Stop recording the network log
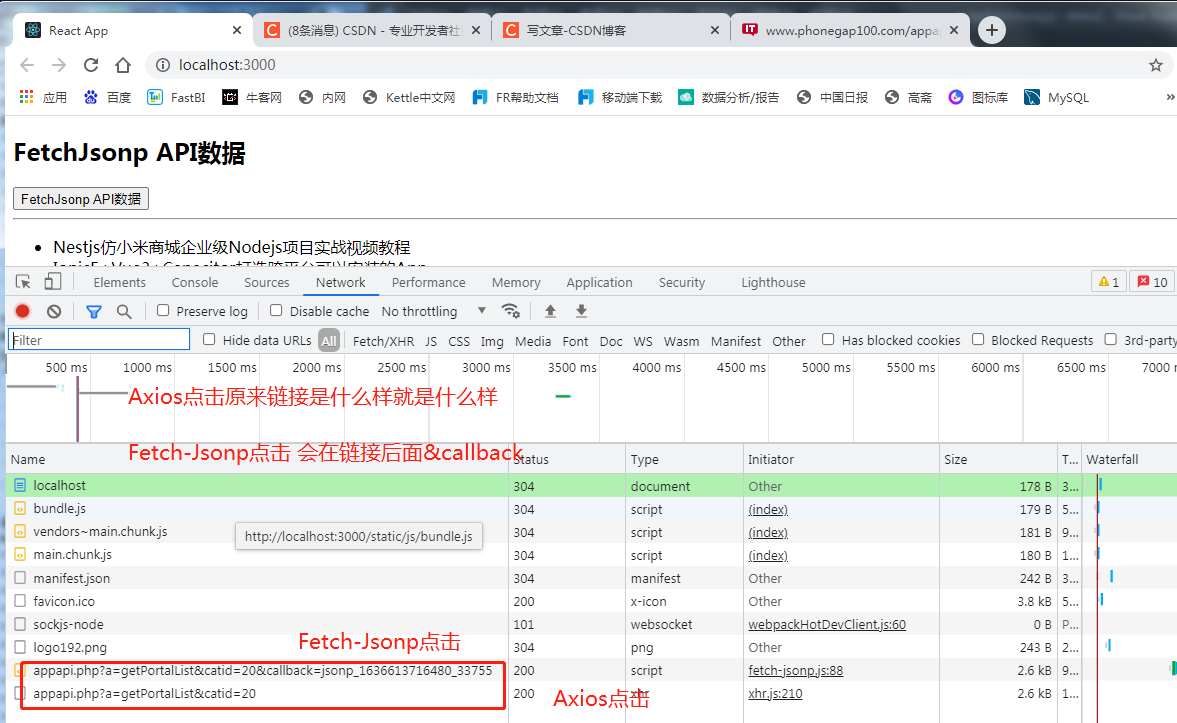 [x=22, y=311]
